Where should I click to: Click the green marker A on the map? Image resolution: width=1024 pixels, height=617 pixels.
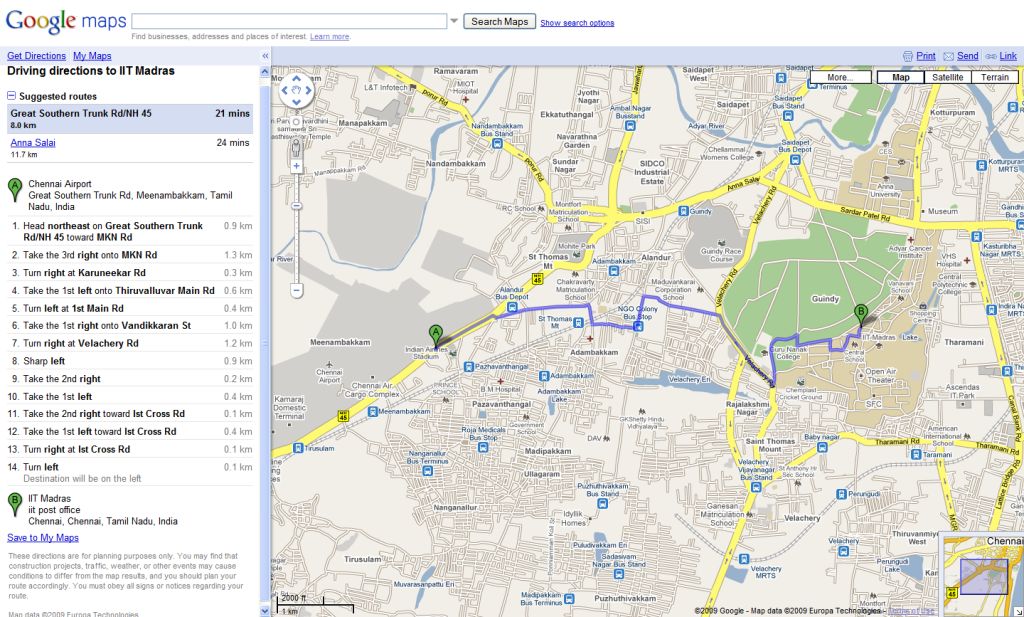(436, 335)
